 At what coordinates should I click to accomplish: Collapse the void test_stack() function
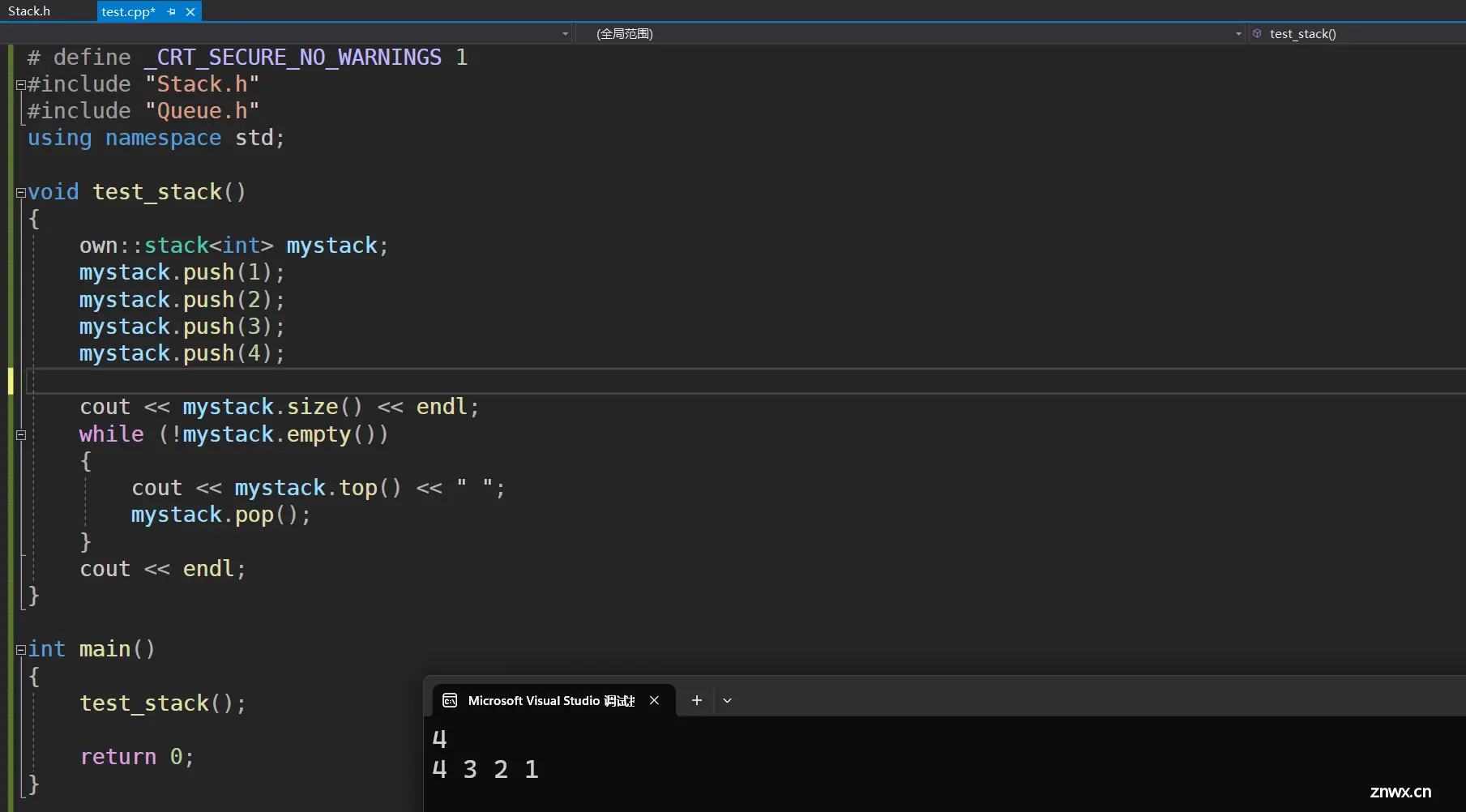coord(21,193)
